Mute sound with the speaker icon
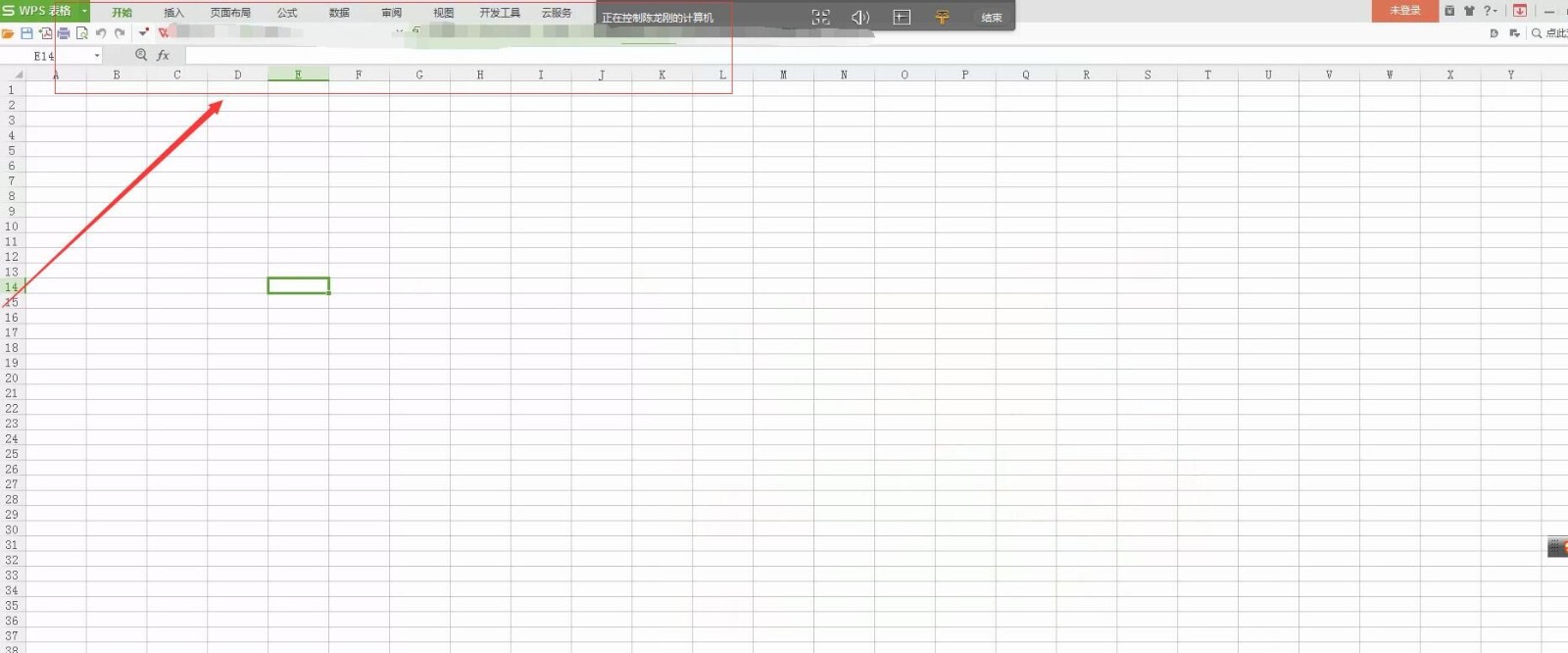The width and height of the screenshot is (1568, 653). [859, 17]
